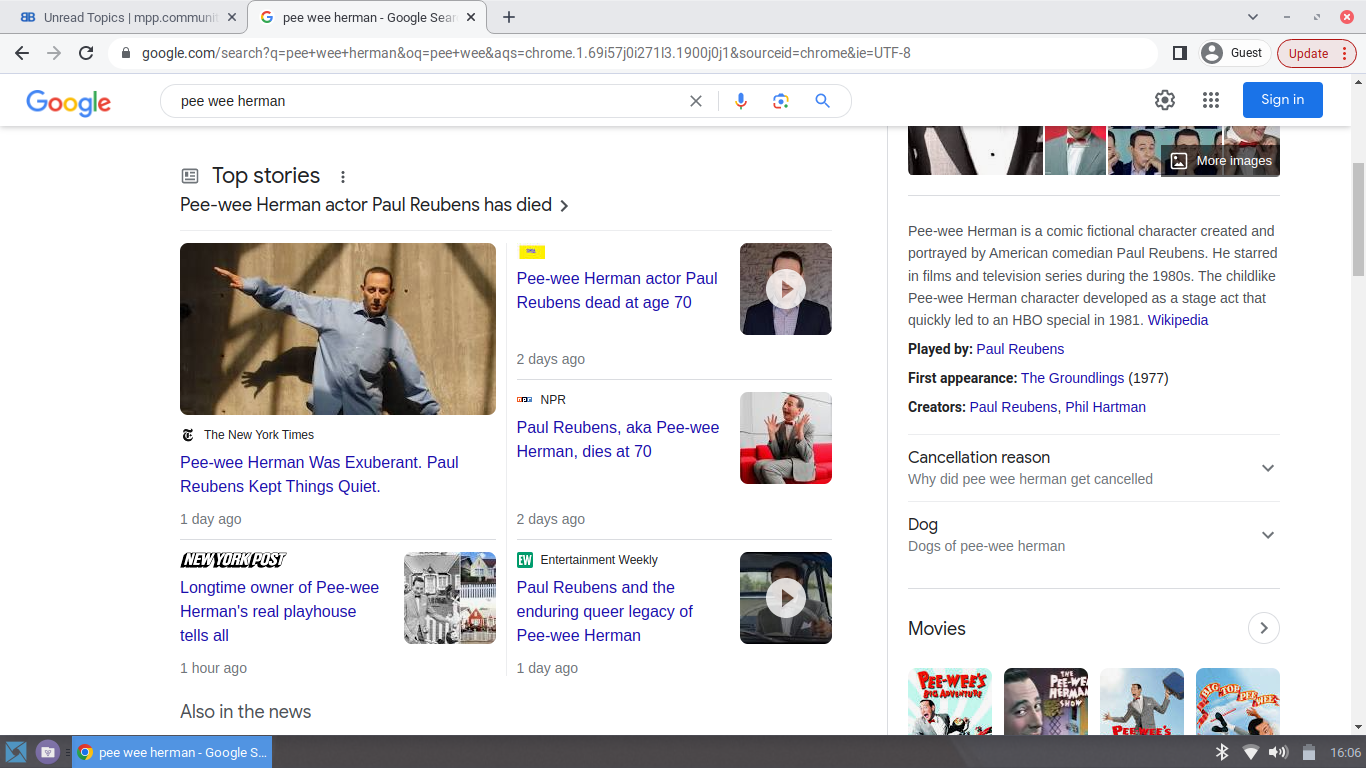Open New York Post playhouse owner story

coord(279,611)
